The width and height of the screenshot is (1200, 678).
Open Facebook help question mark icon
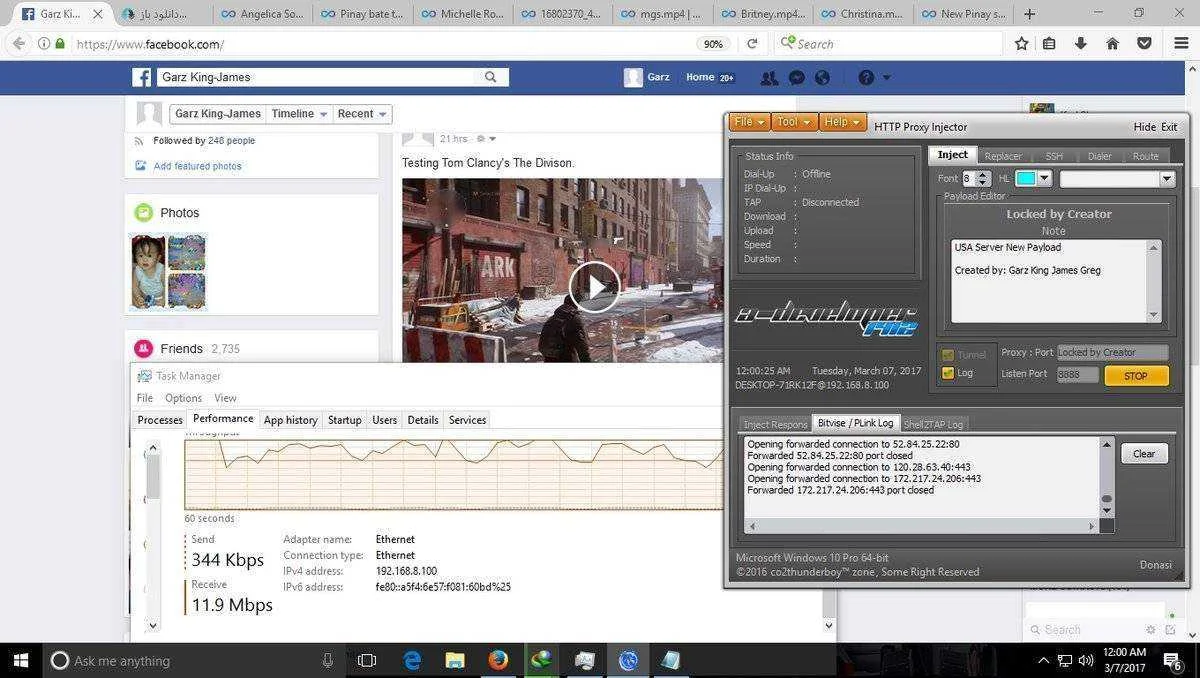click(866, 77)
